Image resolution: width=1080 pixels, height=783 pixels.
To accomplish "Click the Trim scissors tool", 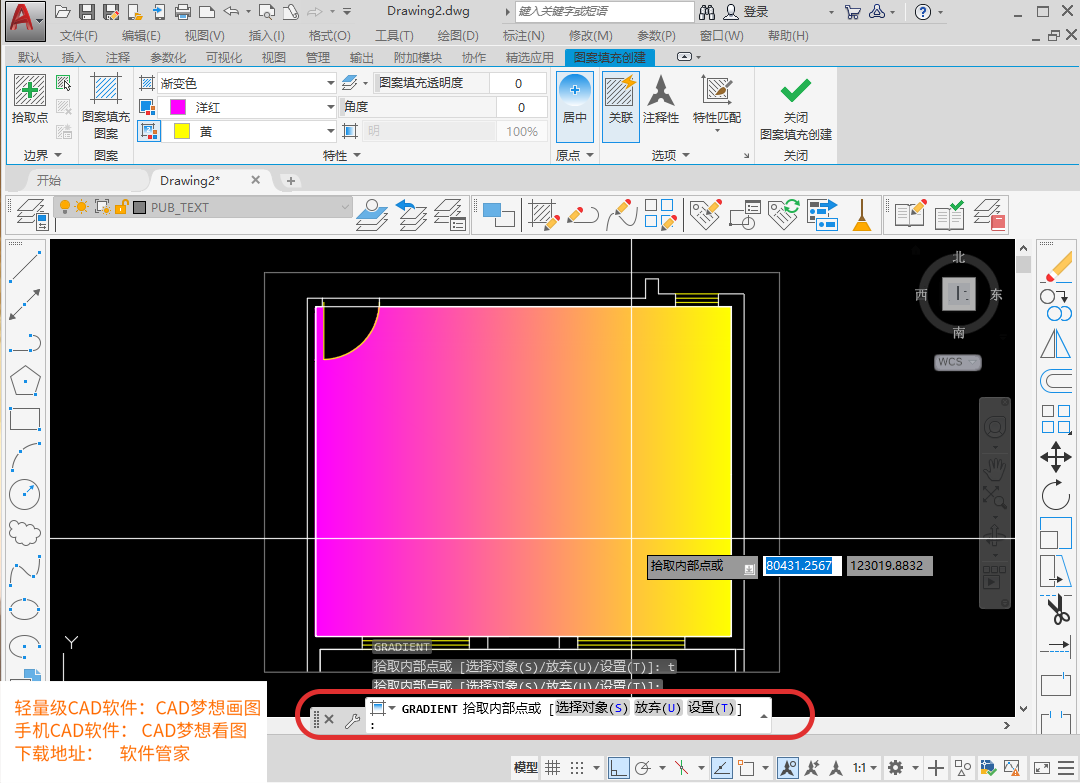I will pos(1057,609).
